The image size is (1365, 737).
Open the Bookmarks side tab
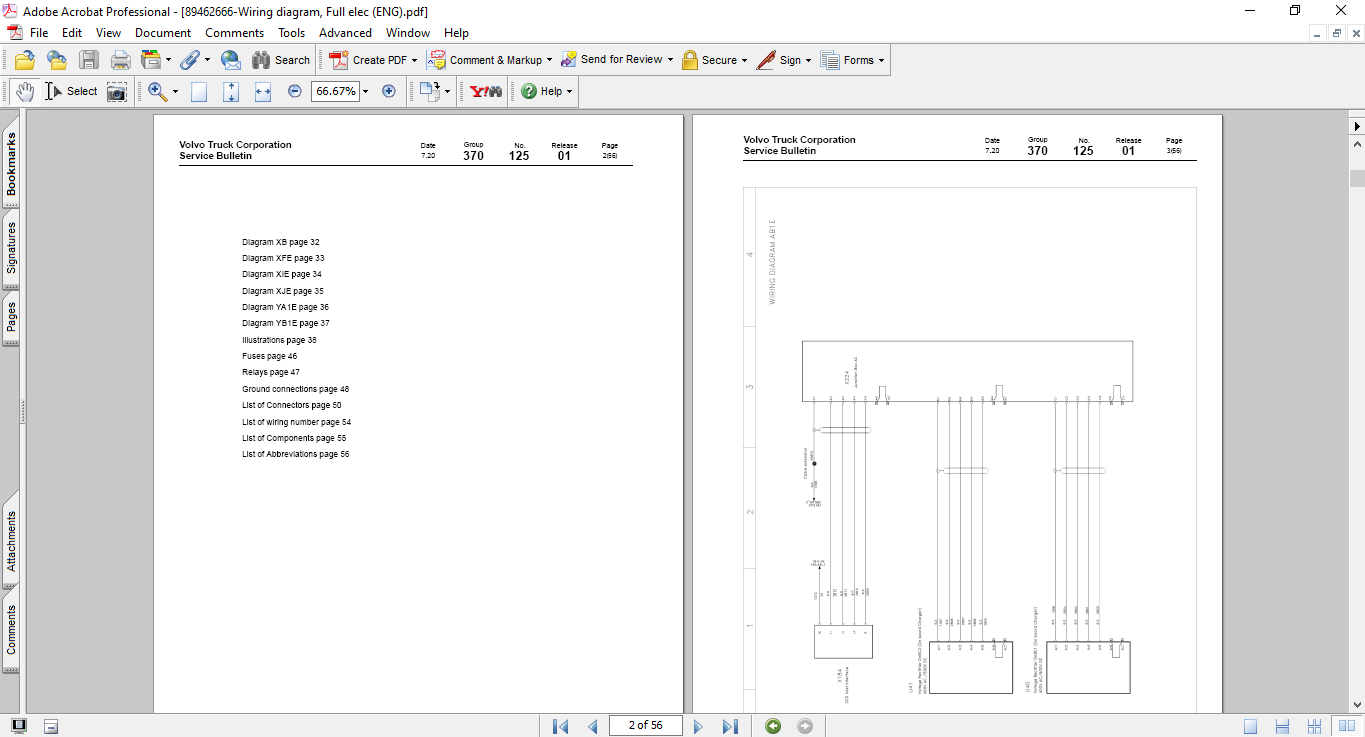coord(11,165)
